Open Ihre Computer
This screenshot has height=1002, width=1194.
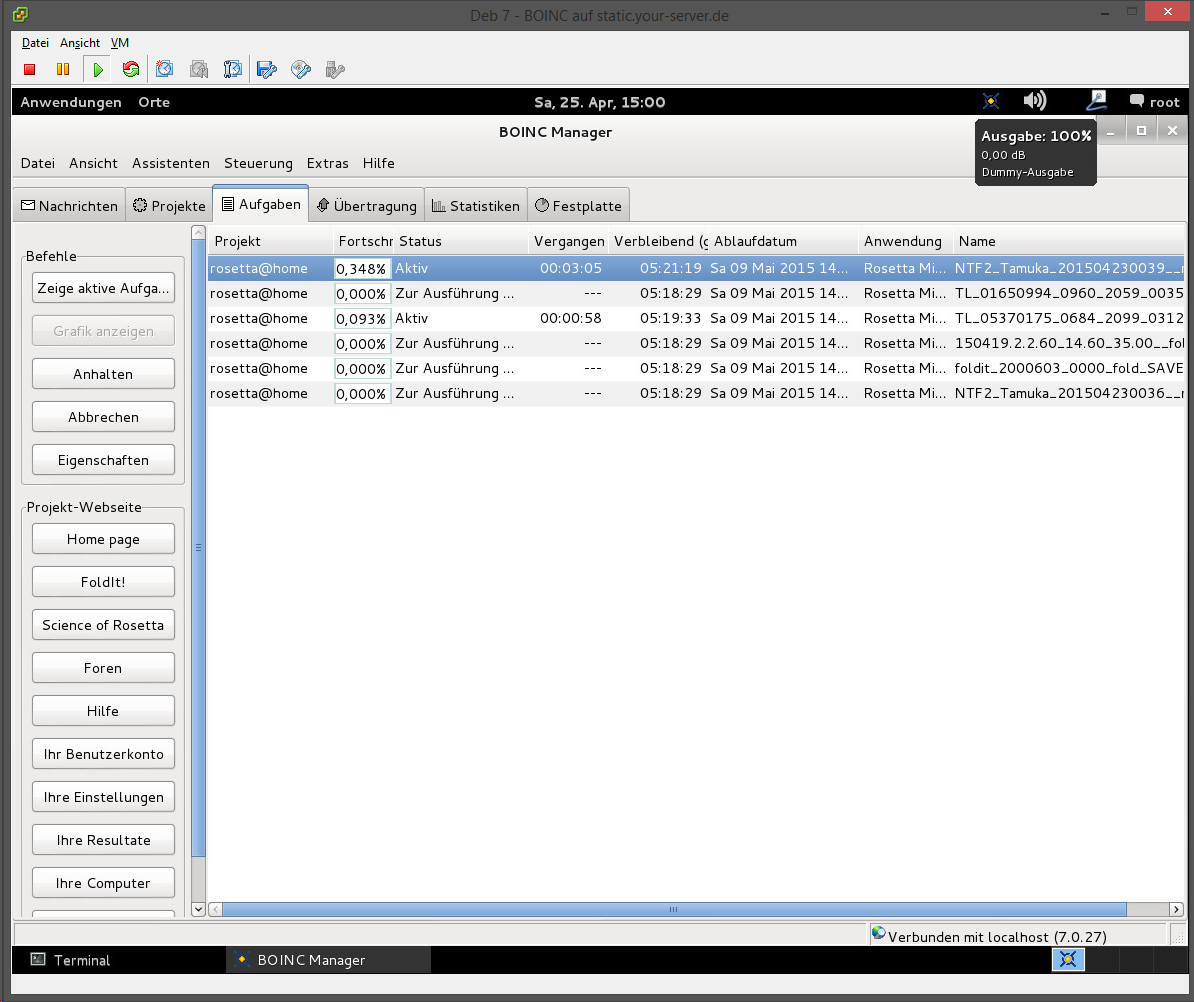click(x=104, y=883)
